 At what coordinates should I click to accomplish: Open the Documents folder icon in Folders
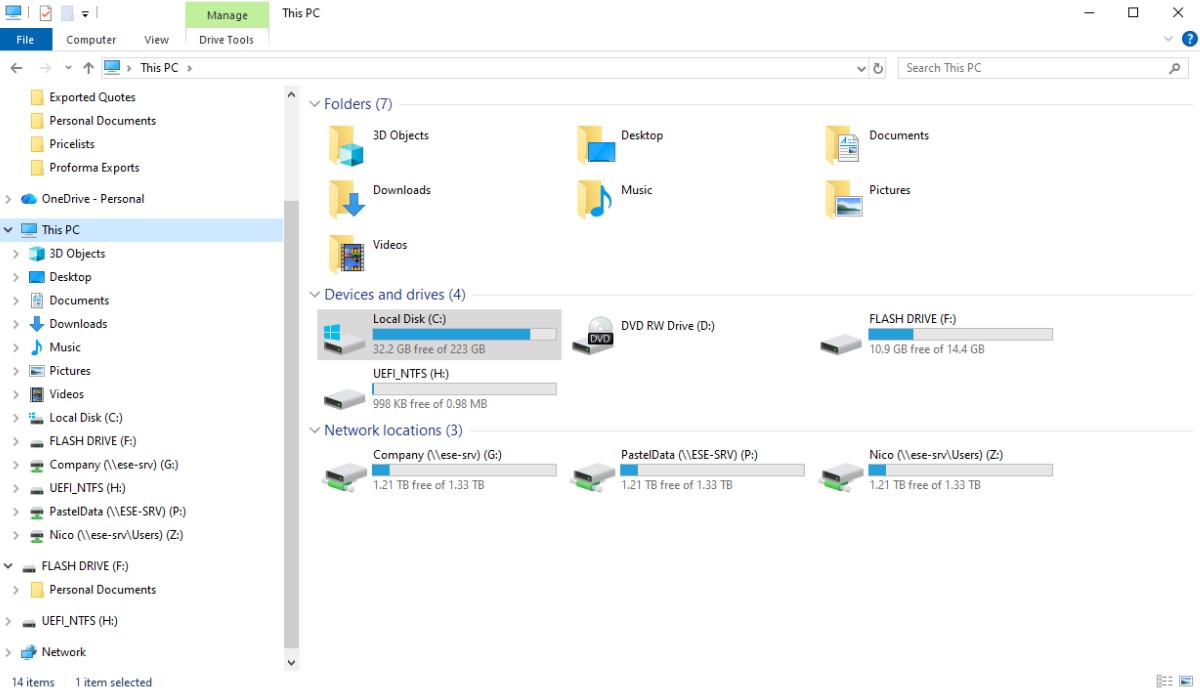tap(843, 145)
